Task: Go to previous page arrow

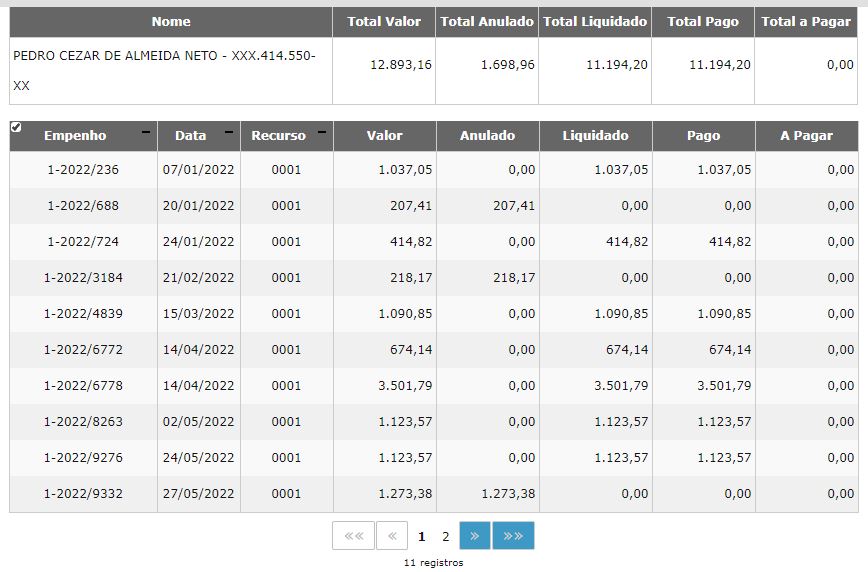Action: [x=392, y=535]
